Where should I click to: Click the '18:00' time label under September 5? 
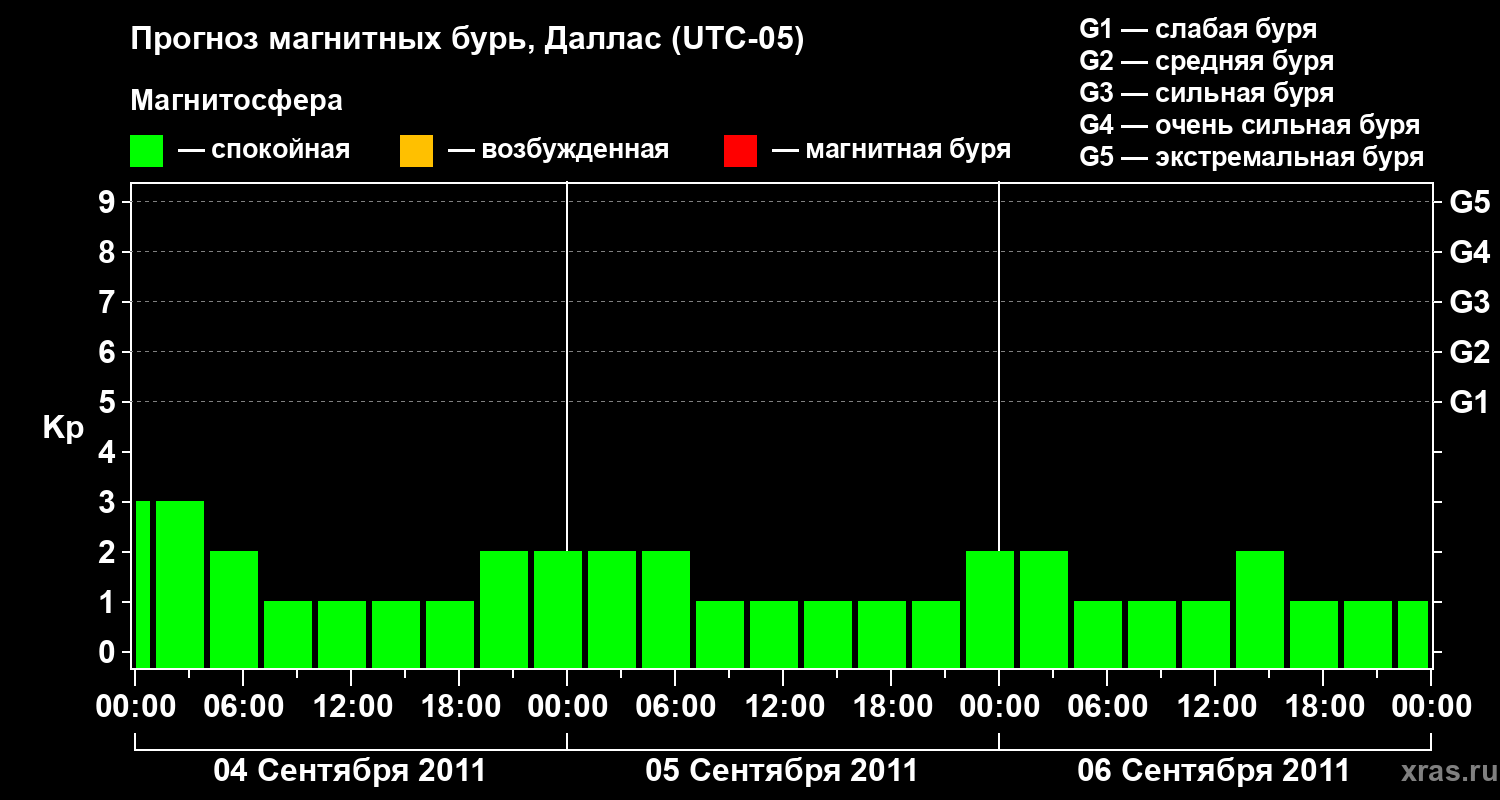(x=893, y=707)
